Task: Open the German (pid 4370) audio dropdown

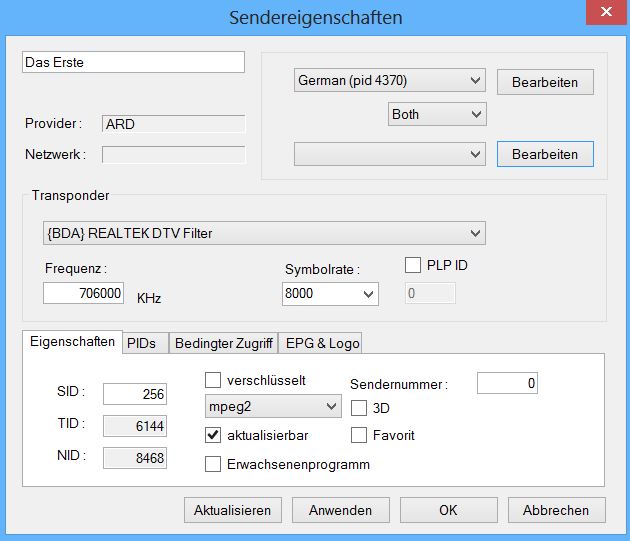Action: click(x=390, y=81)
